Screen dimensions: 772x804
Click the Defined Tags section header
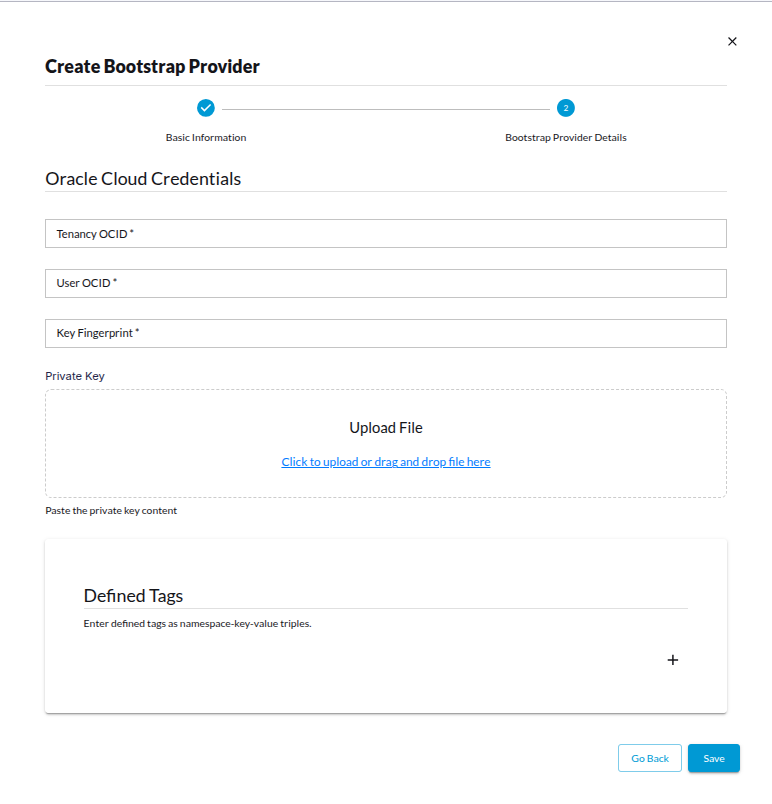(133, 595)
